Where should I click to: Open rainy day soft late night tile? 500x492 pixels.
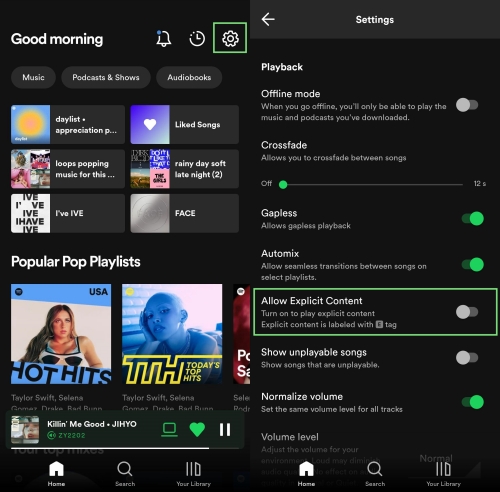tap(185, 169)
